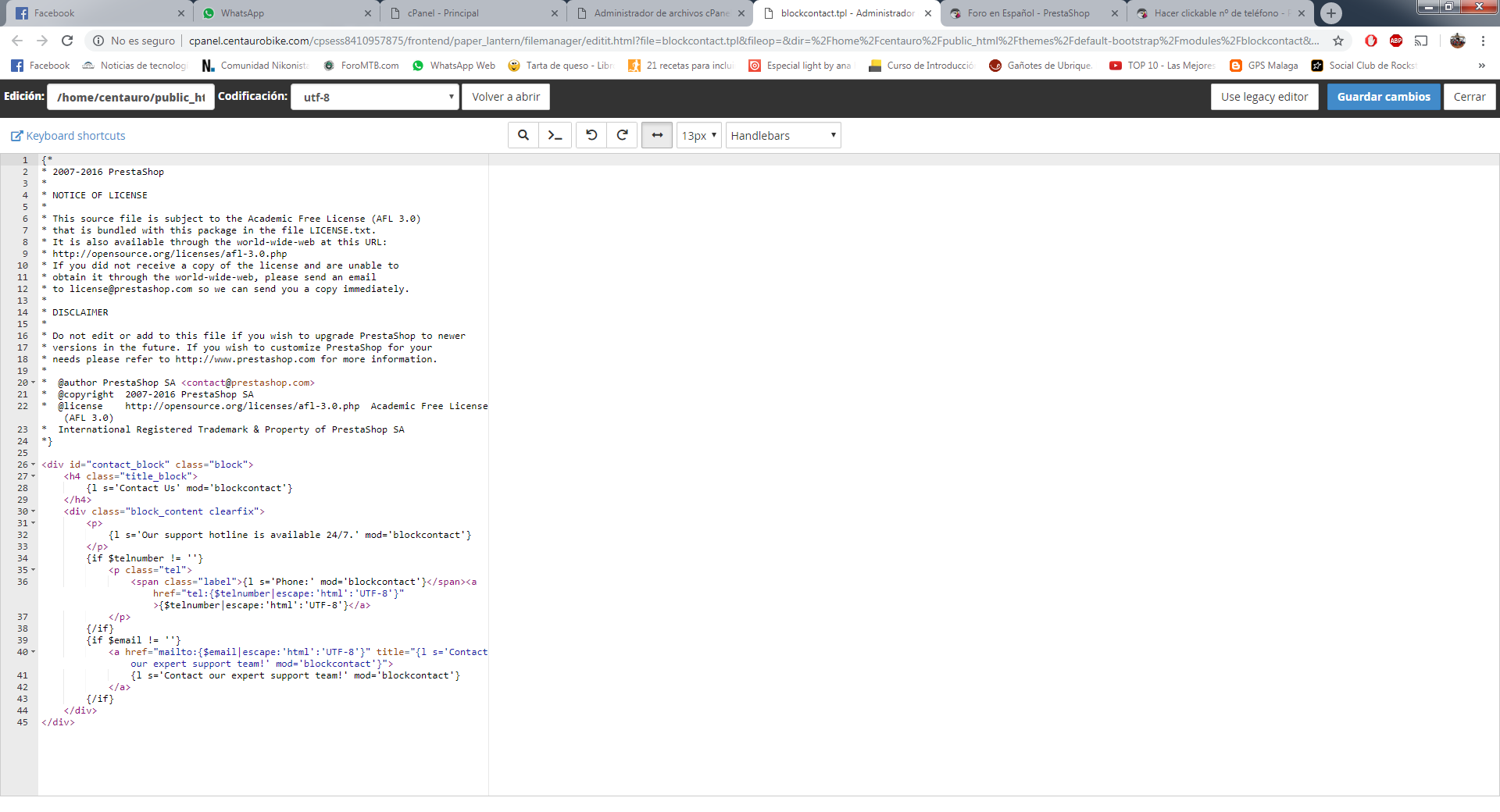Collapse the mailto link fold at line 40
Viewport: 1500px width, 812px height.
tap(33, 652)
